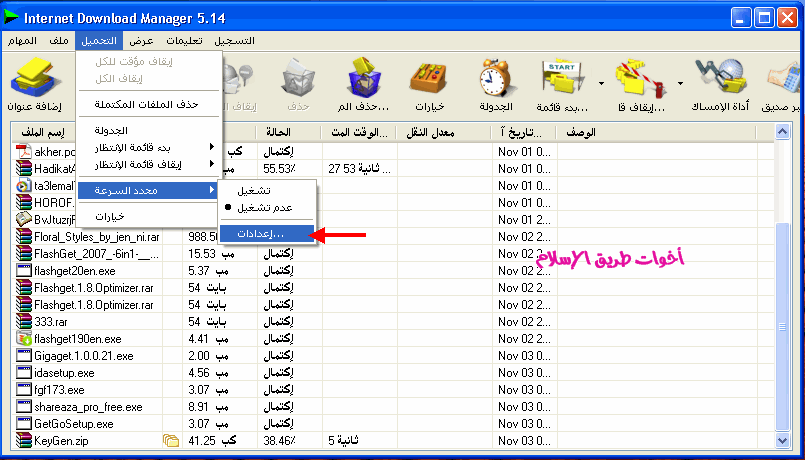Sort by the إسم الملف (File name) column header
Image resolution: width=805 pixels, height=460 pixels.
(44, 132)
